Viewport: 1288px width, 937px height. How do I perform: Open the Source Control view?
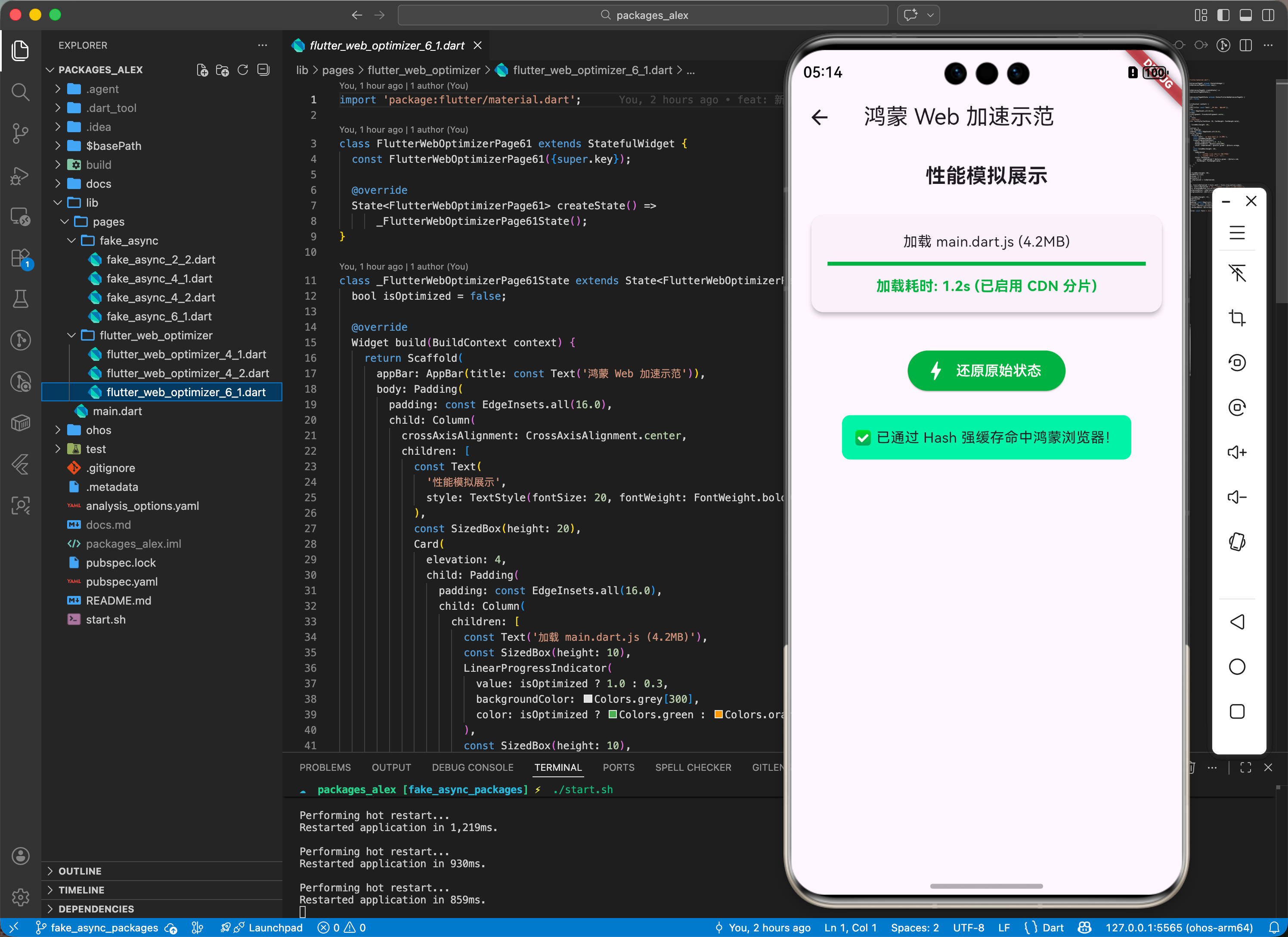pyautogui.click(x=20, y=133)
